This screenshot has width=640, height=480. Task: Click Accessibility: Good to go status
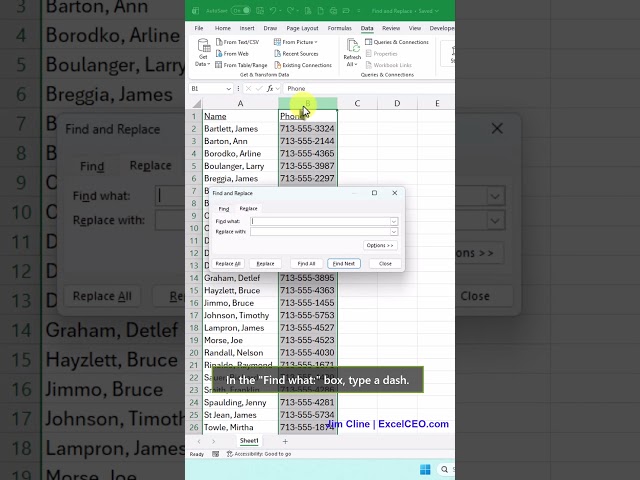coord(259,454)
